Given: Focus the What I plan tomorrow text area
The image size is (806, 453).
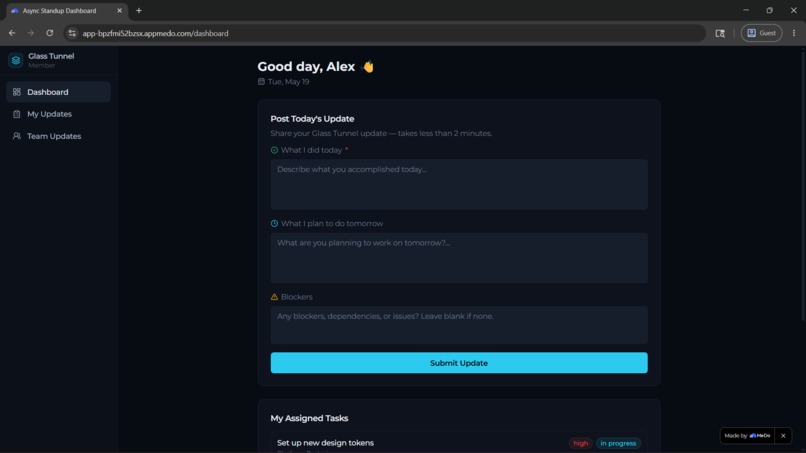Looking at the screenshot, I should coord(459,258).
